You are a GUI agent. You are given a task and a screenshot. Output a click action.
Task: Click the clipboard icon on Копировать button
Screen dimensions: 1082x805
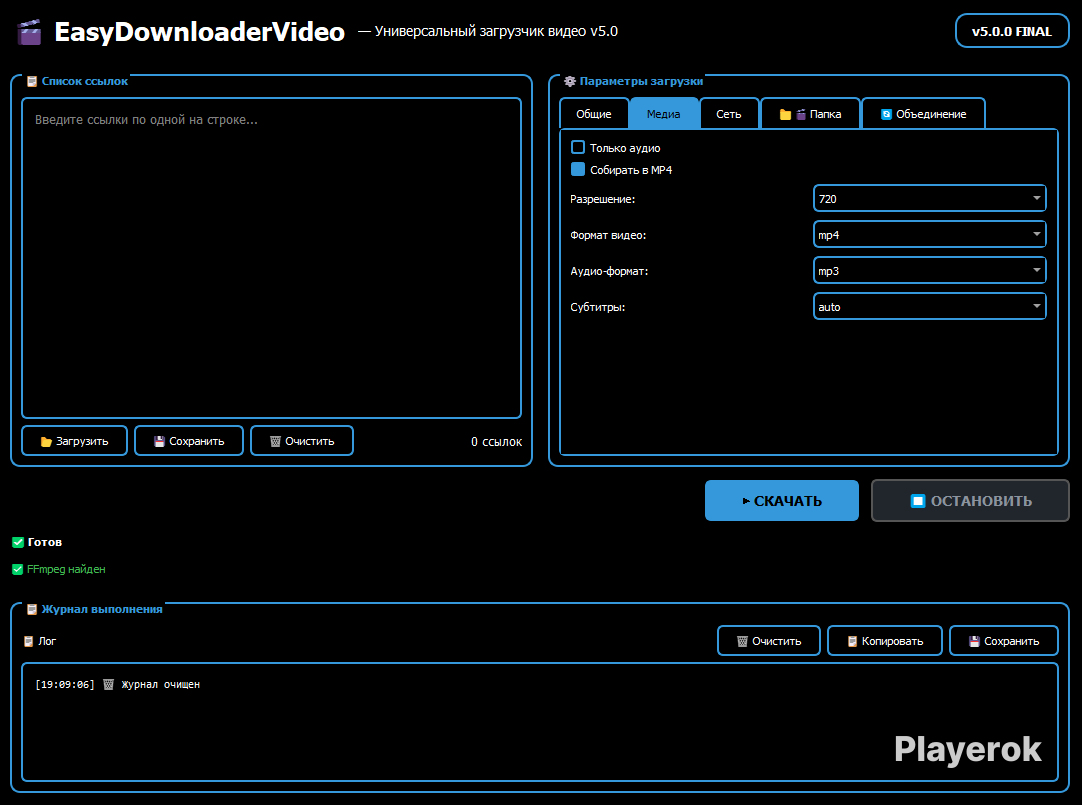coord(852,642)
